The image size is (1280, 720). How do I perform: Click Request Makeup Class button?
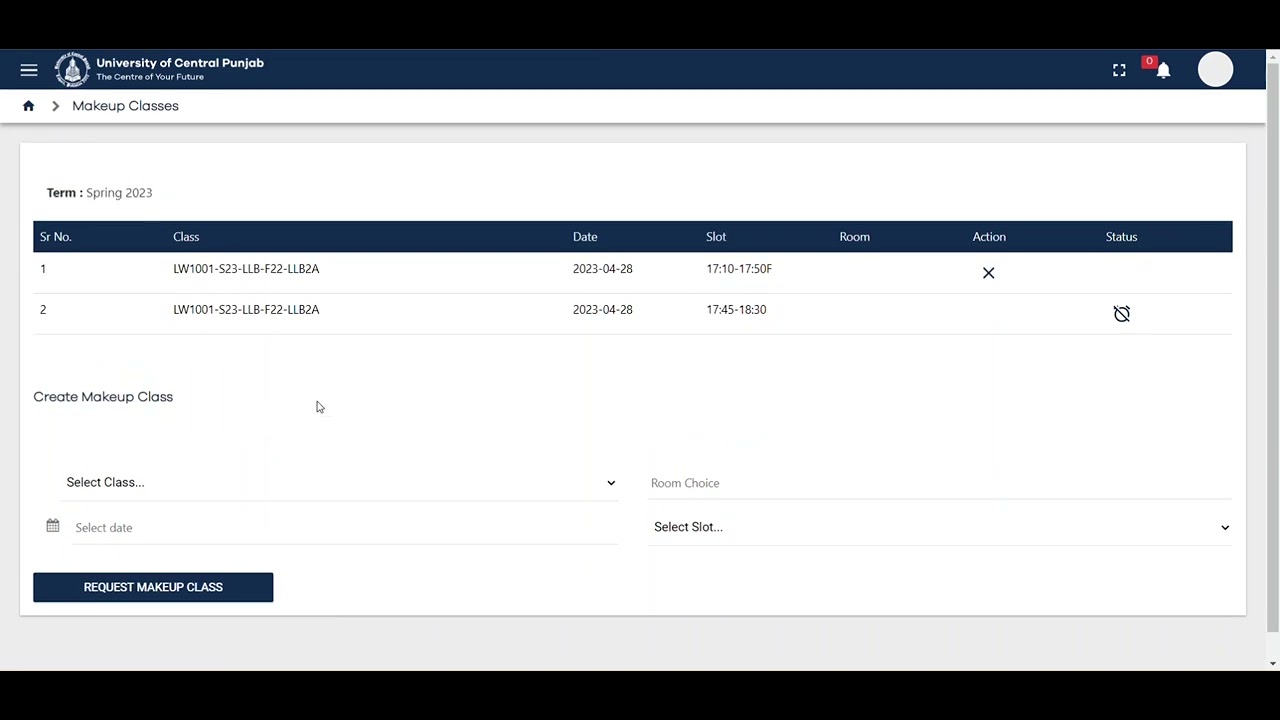coord(153,587)
